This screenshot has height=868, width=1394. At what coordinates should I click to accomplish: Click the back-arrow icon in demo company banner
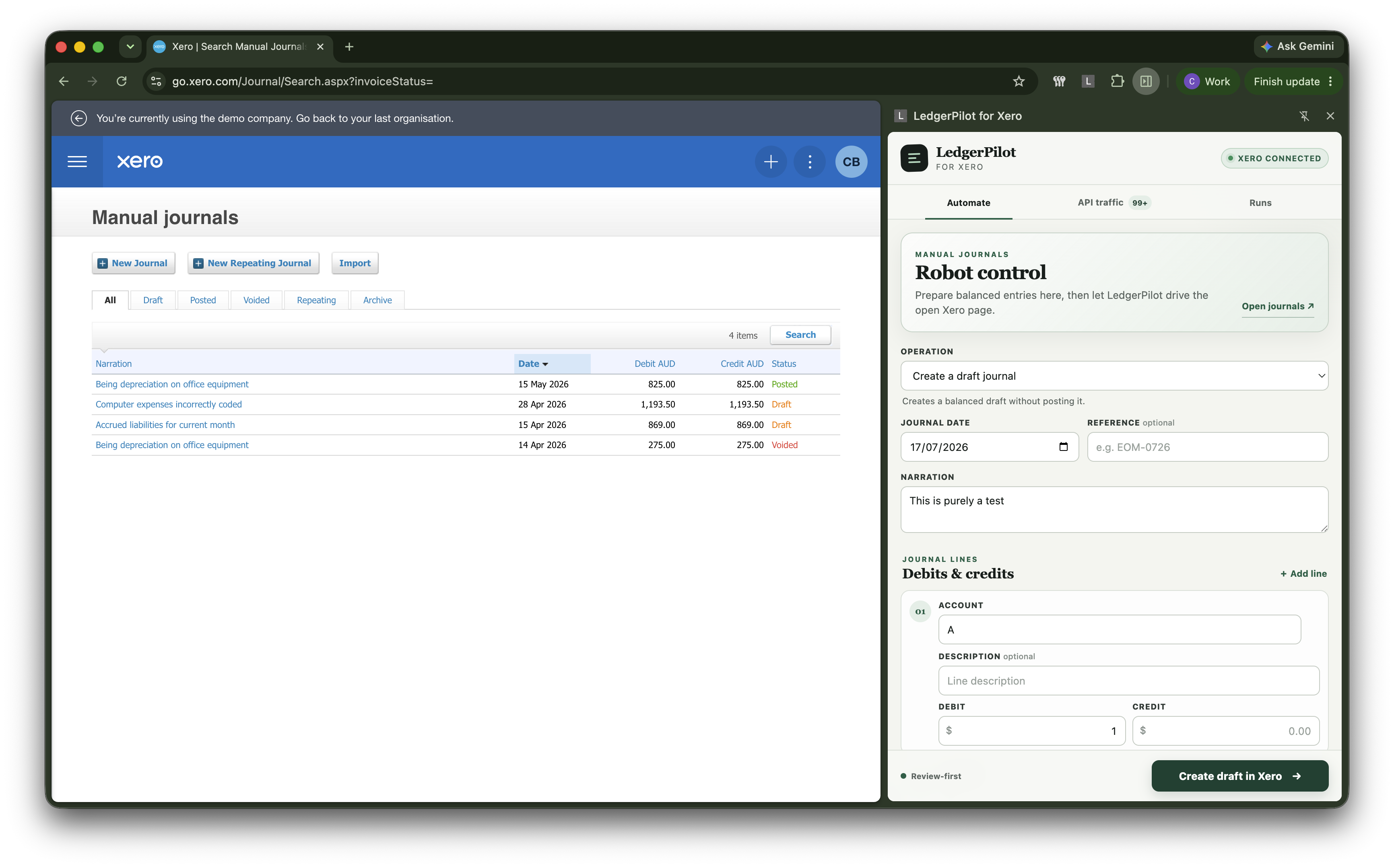(79, 118)
